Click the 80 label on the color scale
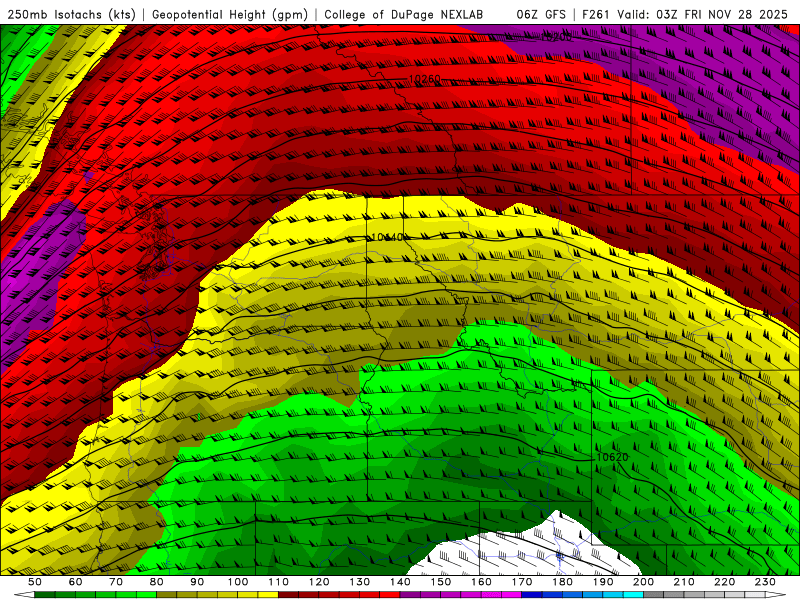Screen dimensions: 800x600 (157, 582)
